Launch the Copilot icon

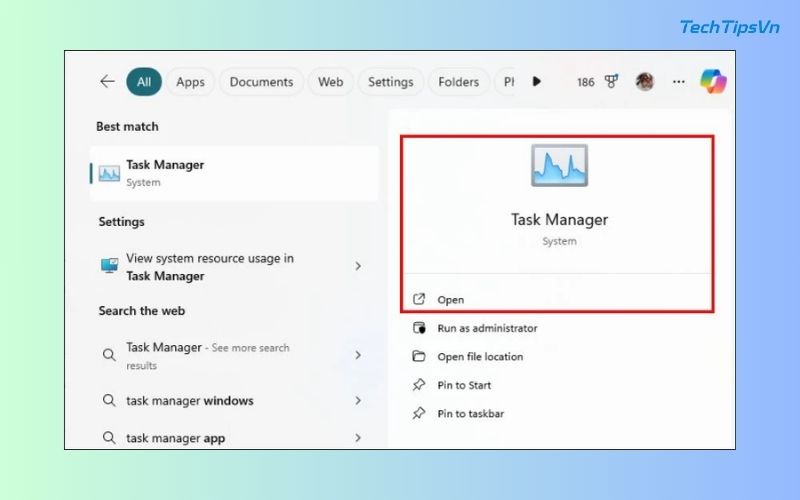click(713, 82)
